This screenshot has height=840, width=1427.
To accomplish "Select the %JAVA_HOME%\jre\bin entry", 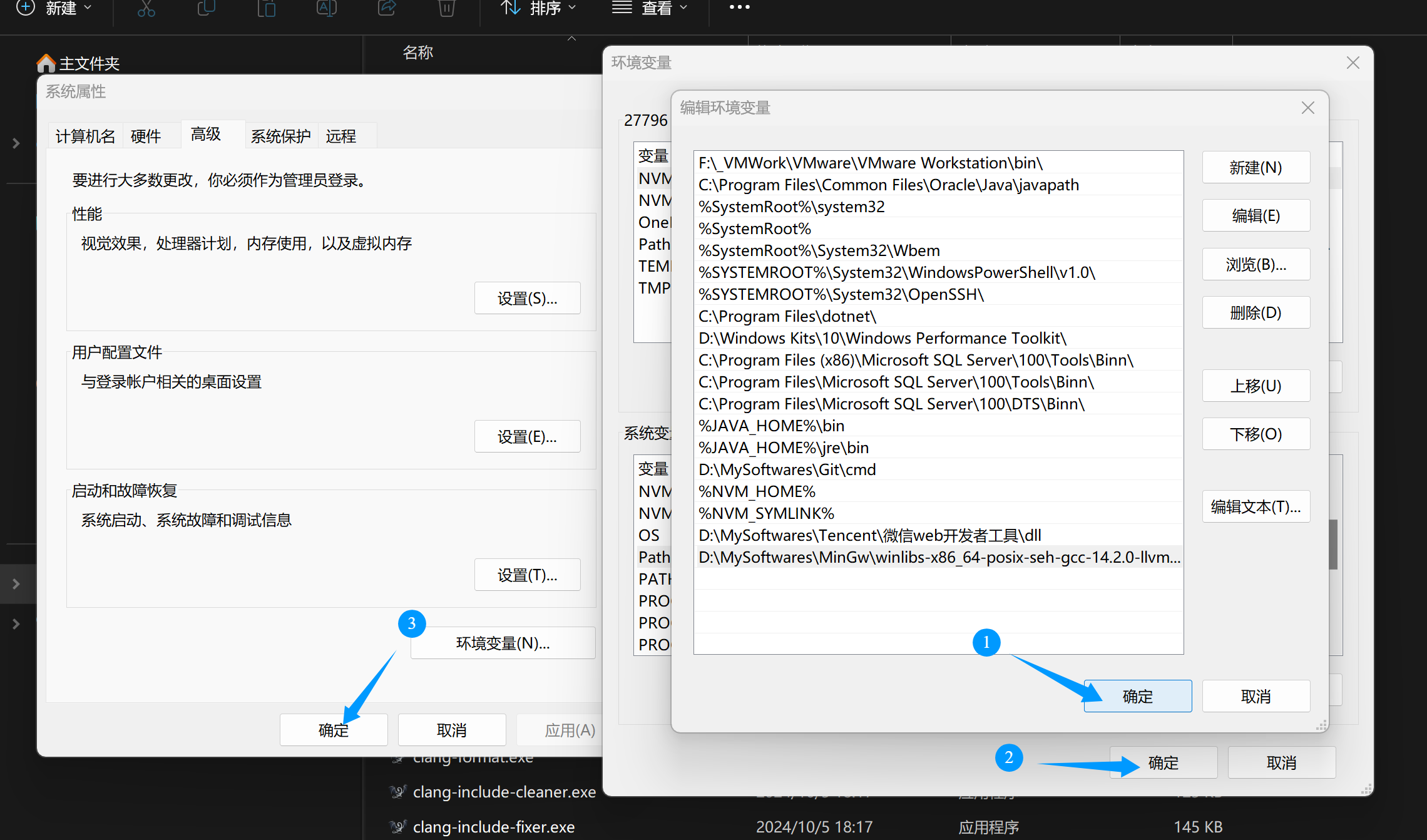I will (x=939, y=448).
